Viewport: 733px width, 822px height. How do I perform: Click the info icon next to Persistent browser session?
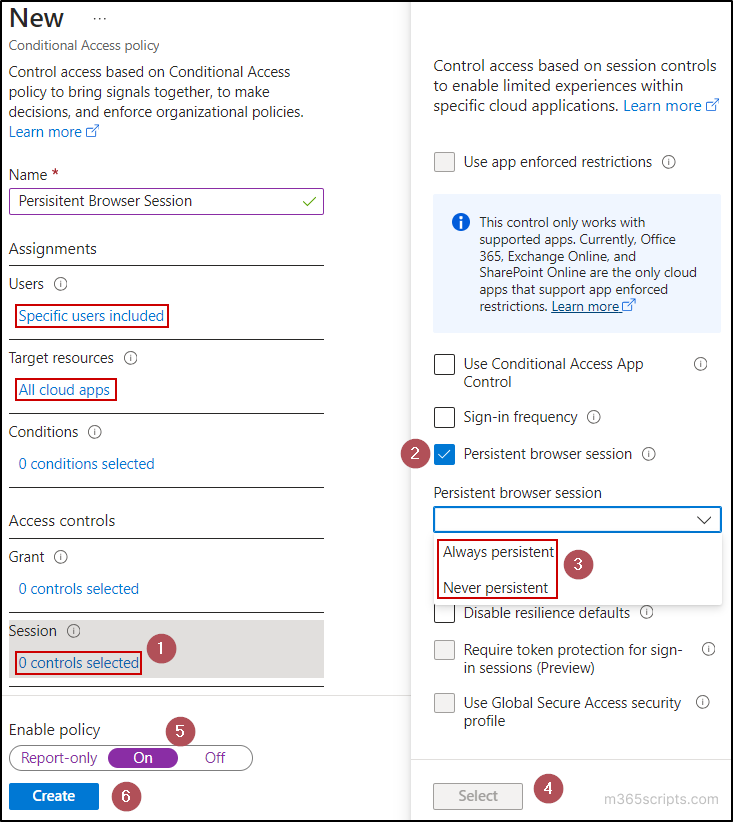pyautogui.click(x=649, y=454)
